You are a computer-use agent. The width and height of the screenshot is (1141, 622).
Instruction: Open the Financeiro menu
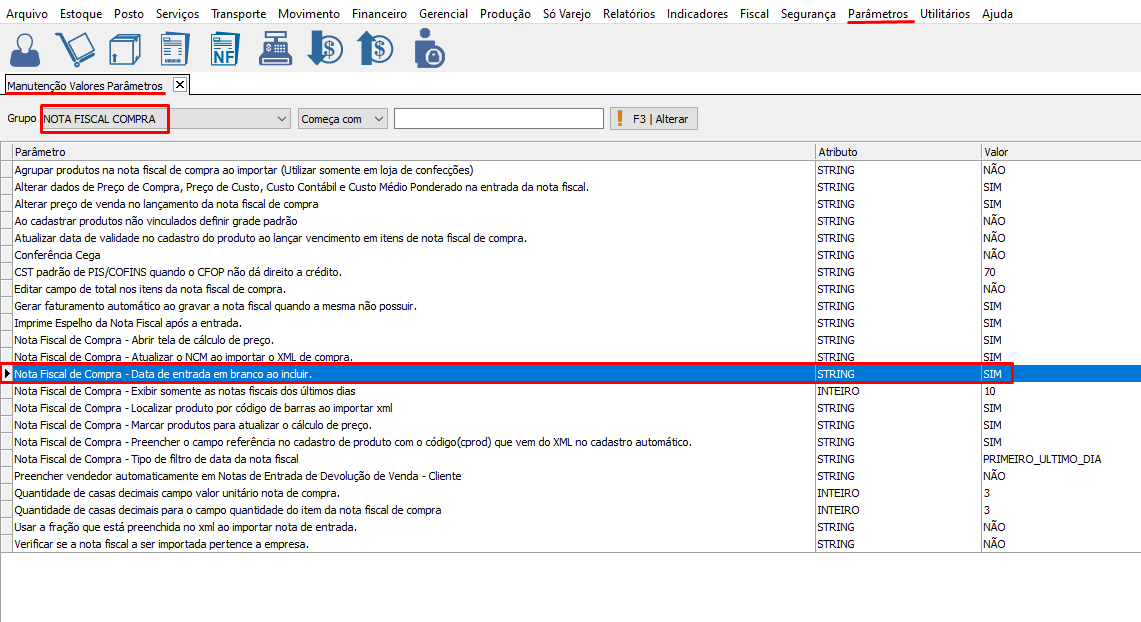pyautogui.click(x=379, y=14)
